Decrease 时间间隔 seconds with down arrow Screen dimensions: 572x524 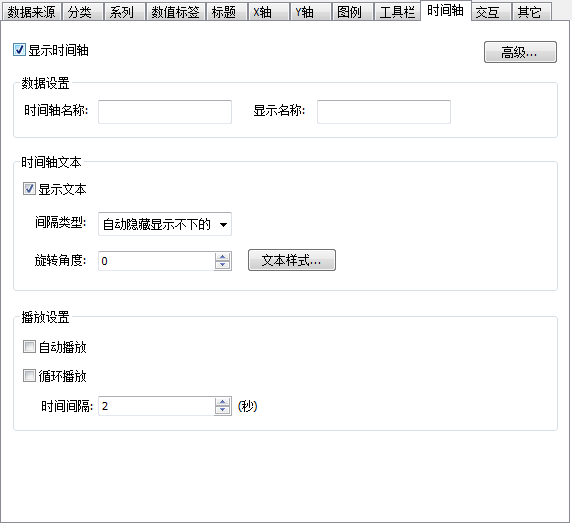pyautogui.click(x=223, y=410)
